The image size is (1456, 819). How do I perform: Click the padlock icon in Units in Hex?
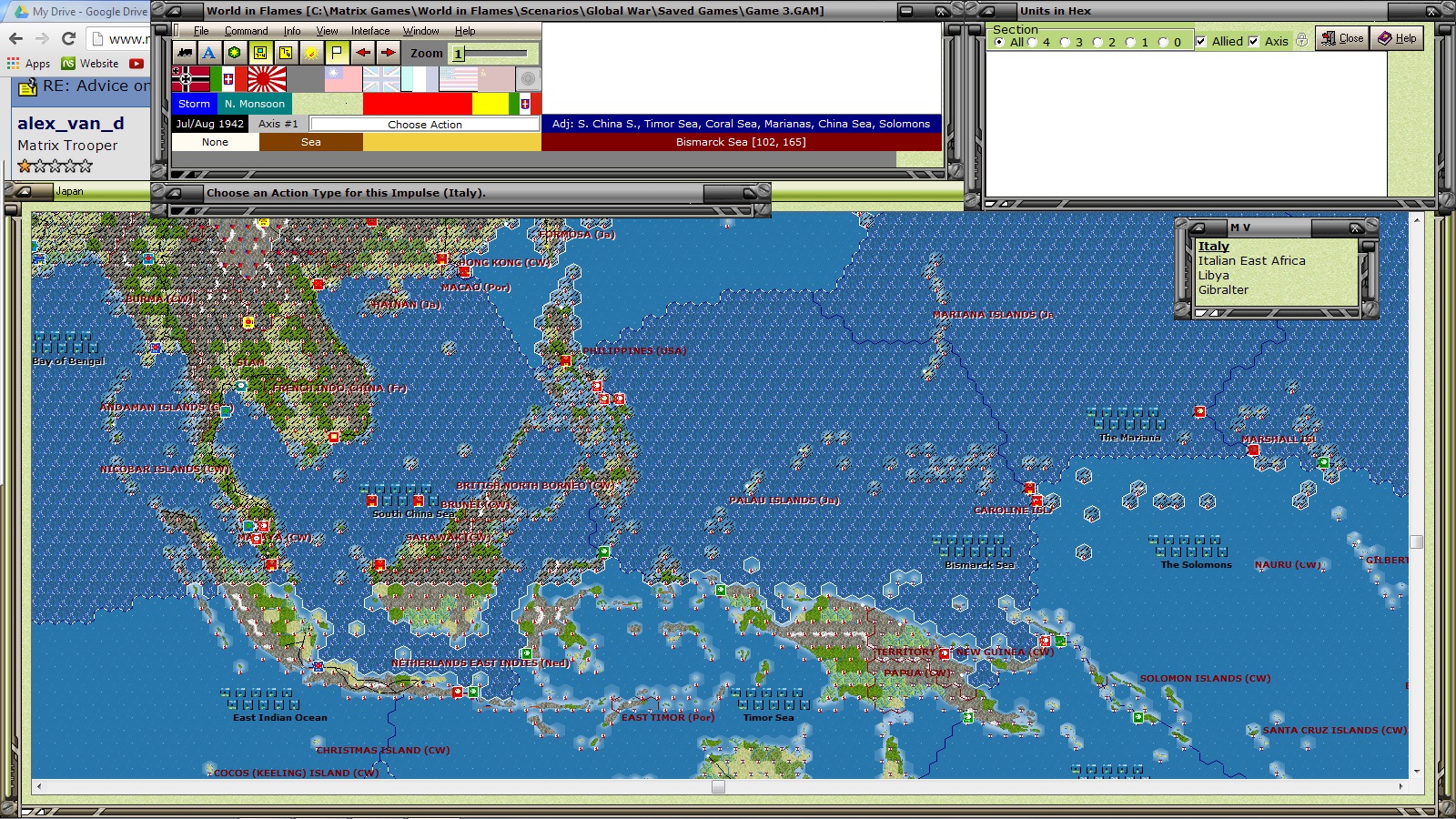[1302, 40]
